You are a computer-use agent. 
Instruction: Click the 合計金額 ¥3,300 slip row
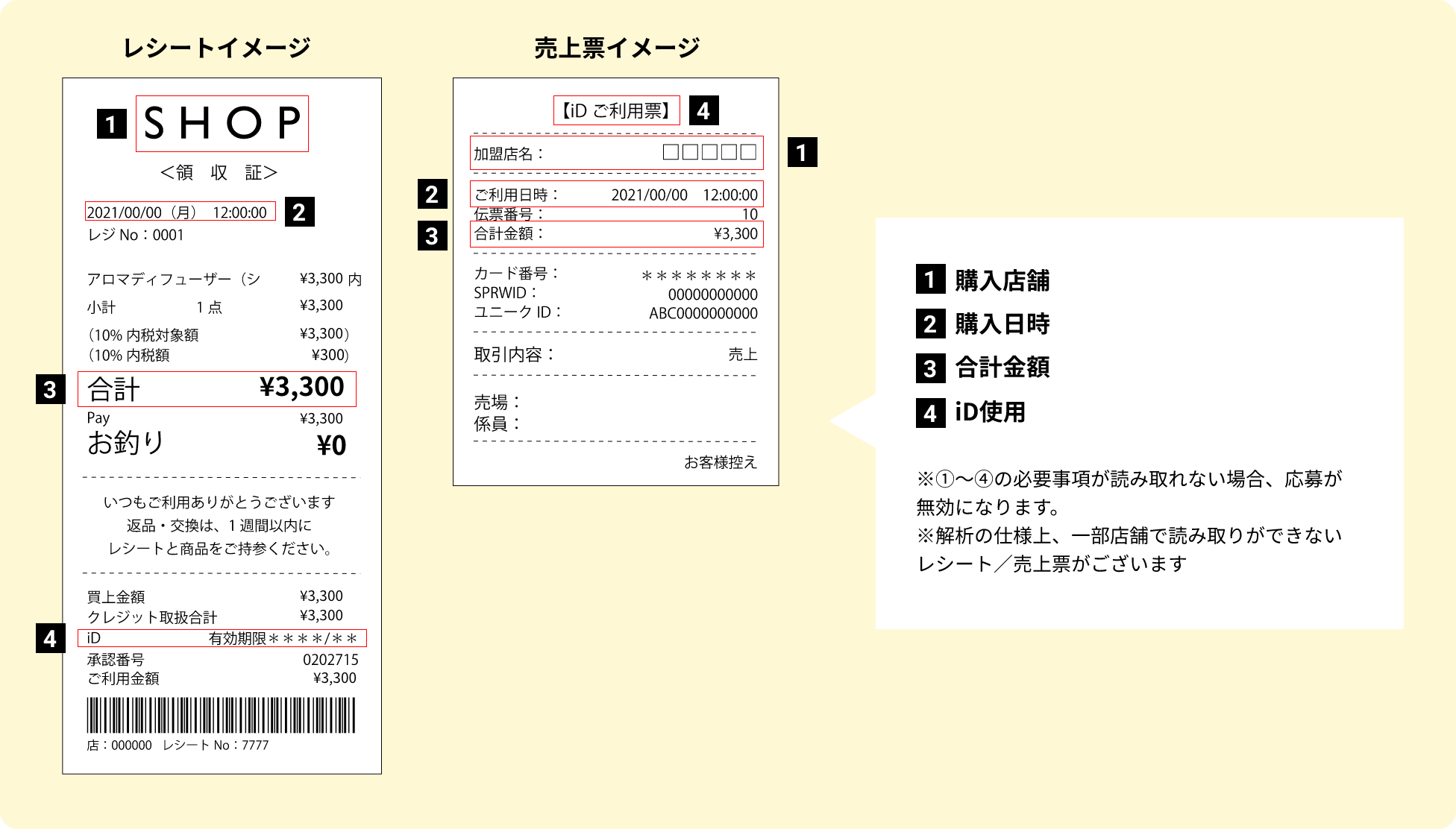[616, 234]
